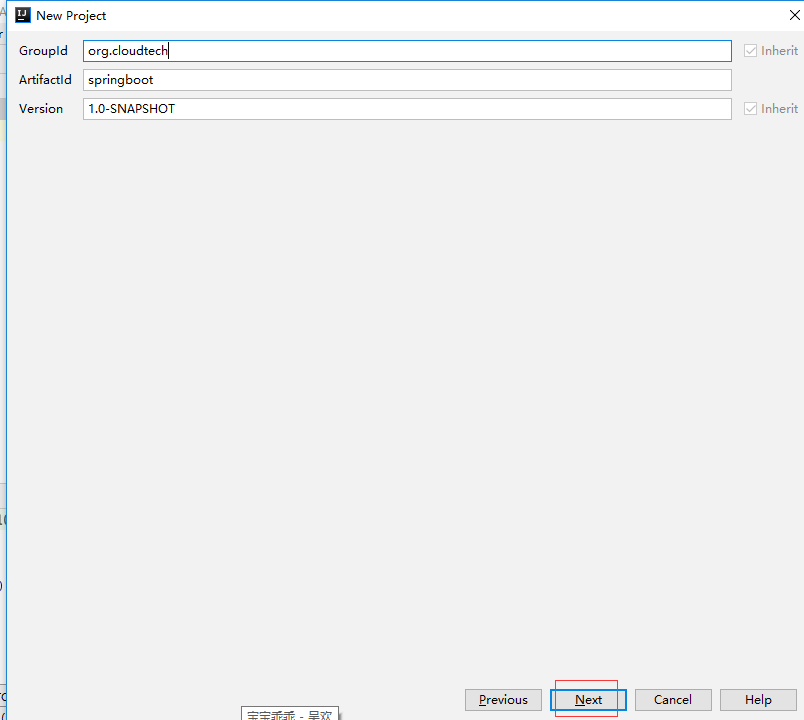Toggle the Inherit checkbox beside GroupId
This screenshot has height=720, width=804.
pyautogui.click(x=750, y=51)
